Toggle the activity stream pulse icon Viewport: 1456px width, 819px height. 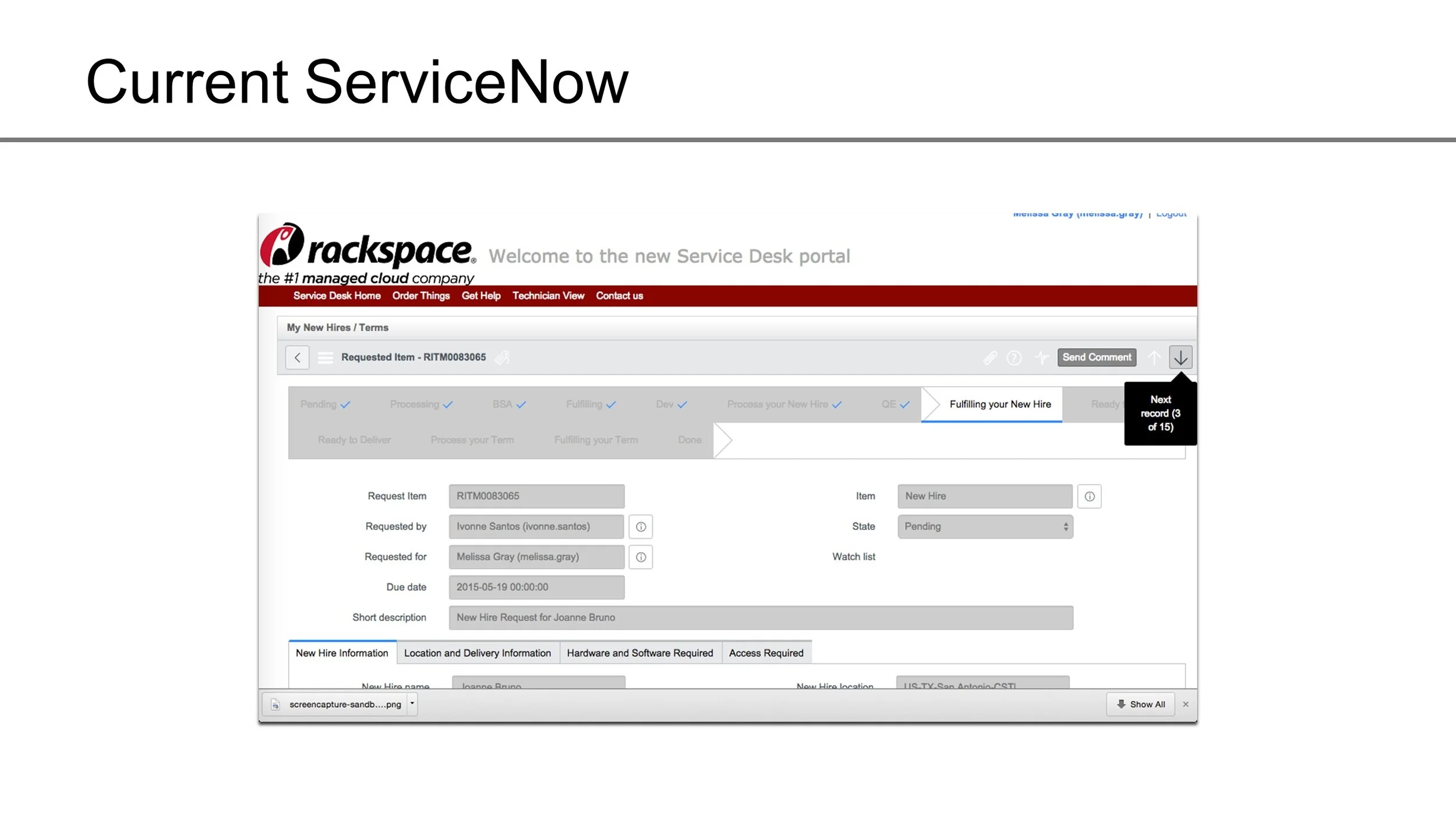tap(1041, 357)
